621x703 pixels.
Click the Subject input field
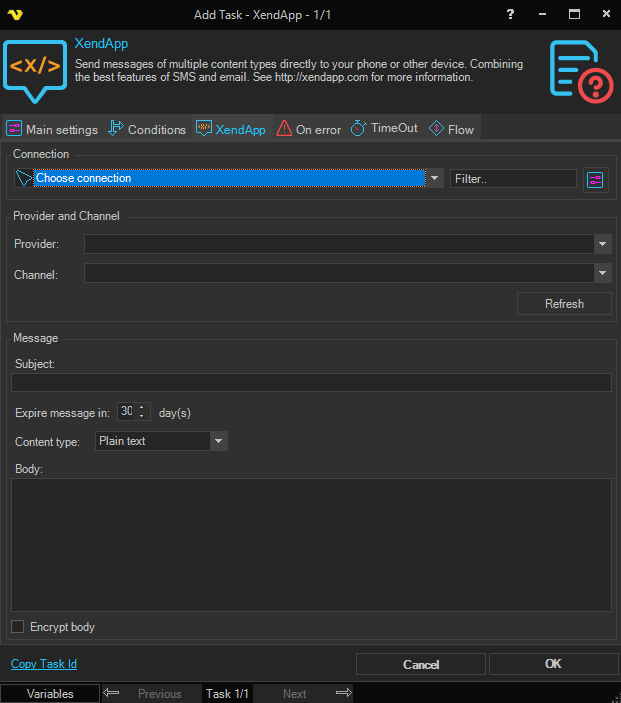pos(310,382)
